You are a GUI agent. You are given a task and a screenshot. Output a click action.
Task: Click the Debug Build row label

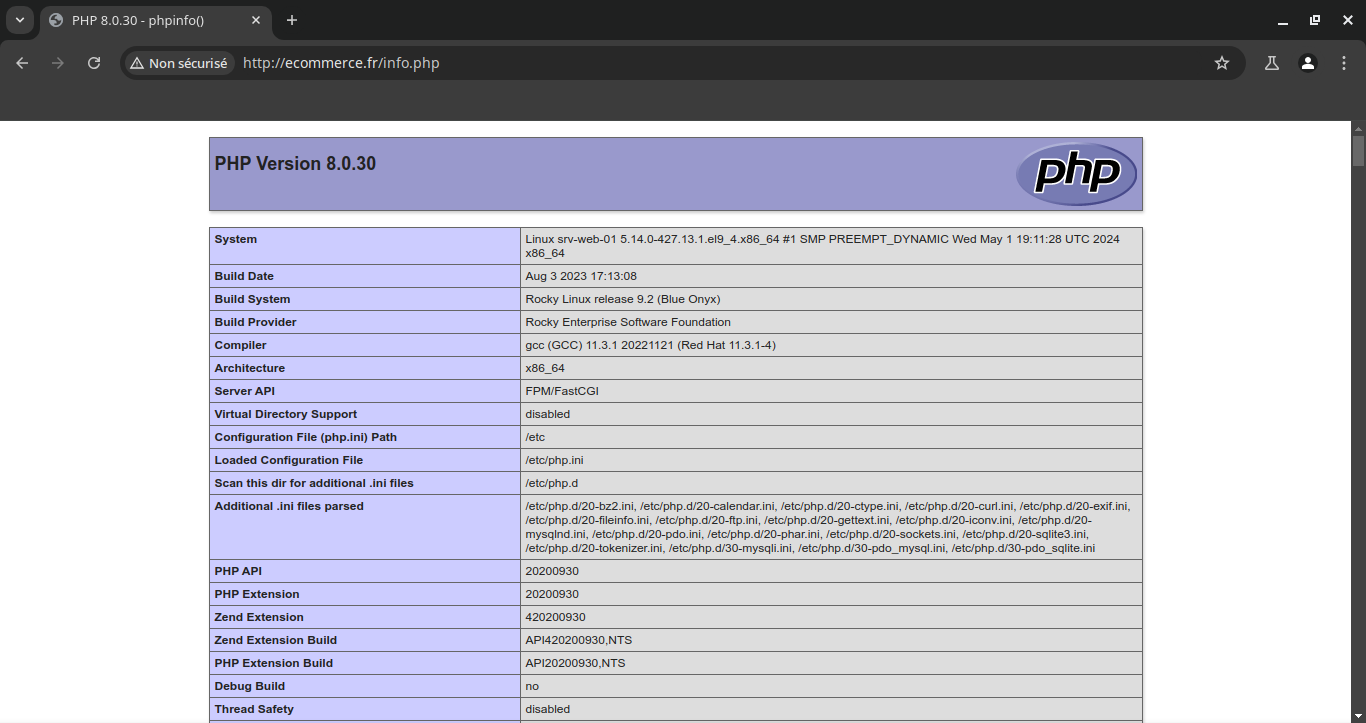tap(249, 686)
